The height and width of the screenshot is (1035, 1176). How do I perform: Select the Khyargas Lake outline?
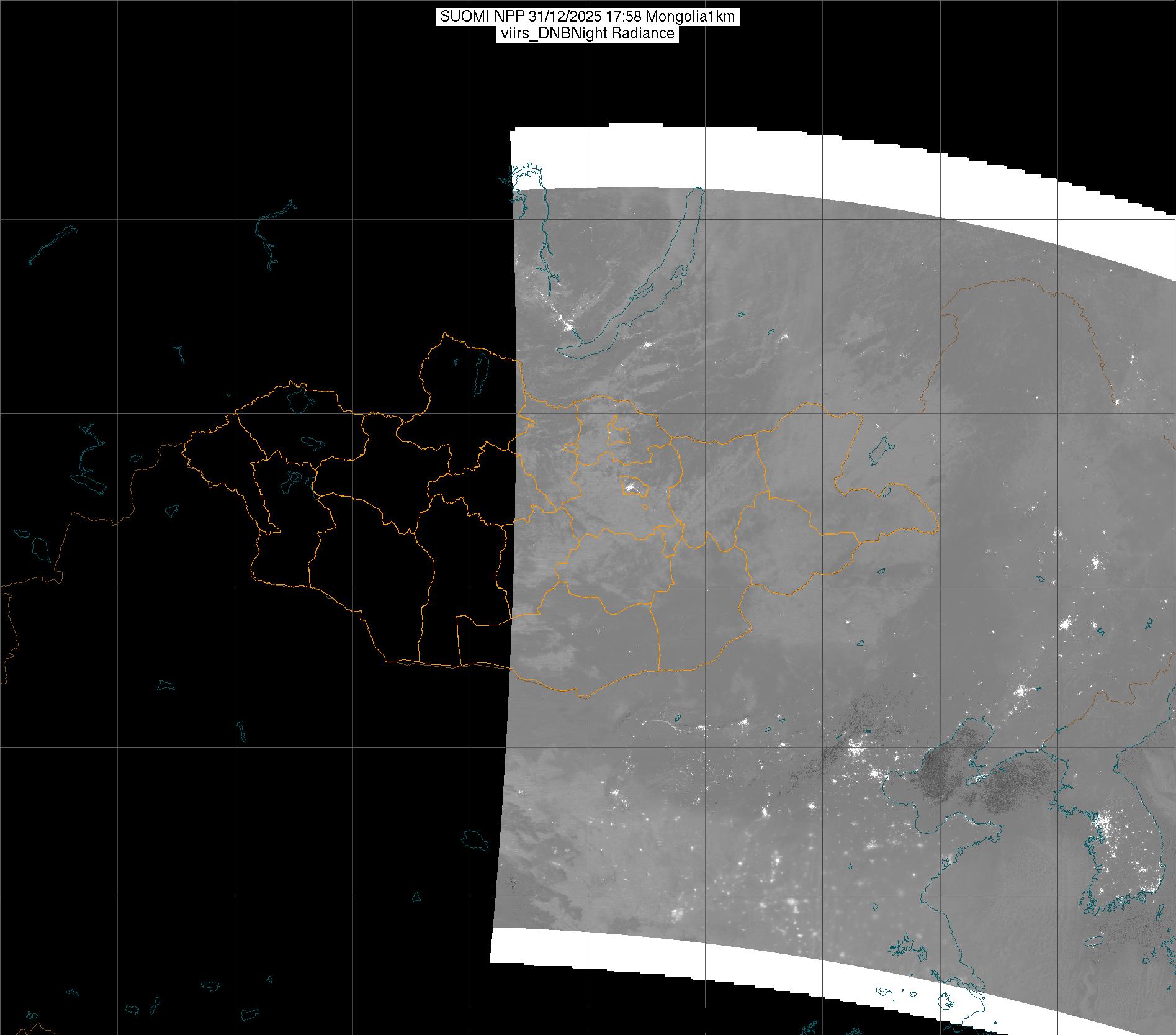tap(312, 443)
